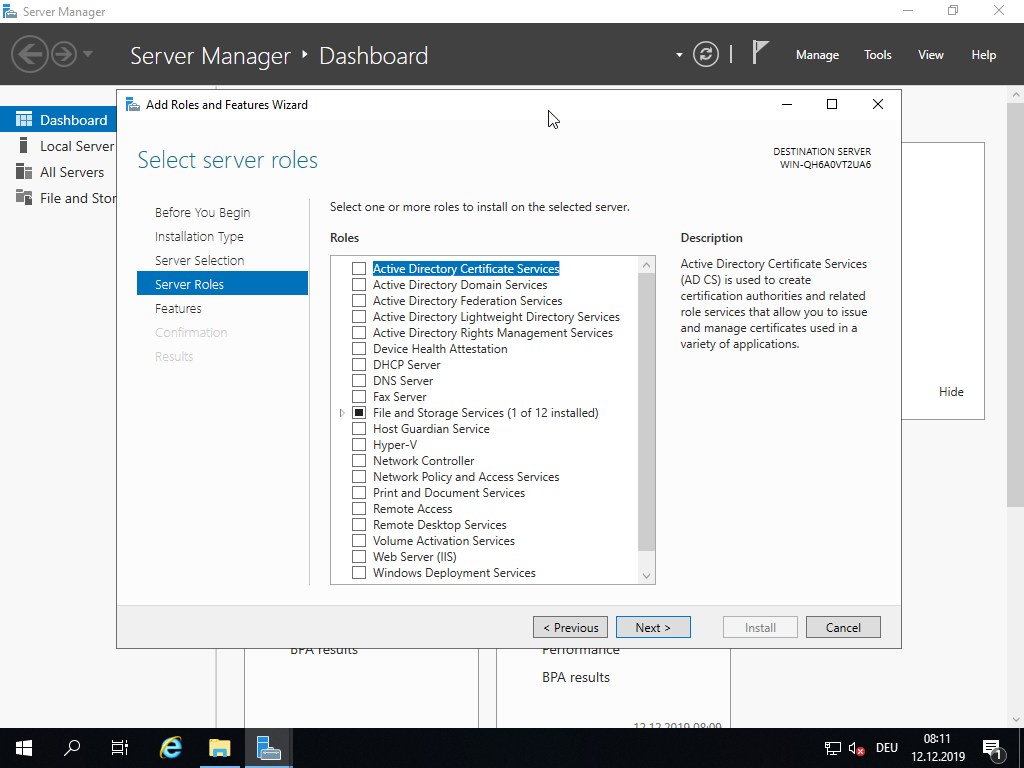Enable the Remote Access role
Screen dimensions: 1024x768
pyautogui.click(x=359, y=509)
